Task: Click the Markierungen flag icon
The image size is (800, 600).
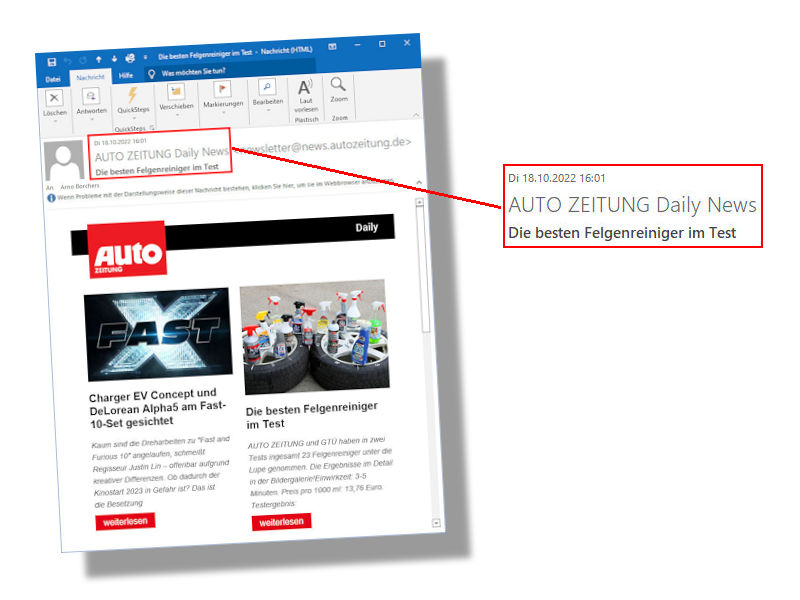Action: coord(222,89)
